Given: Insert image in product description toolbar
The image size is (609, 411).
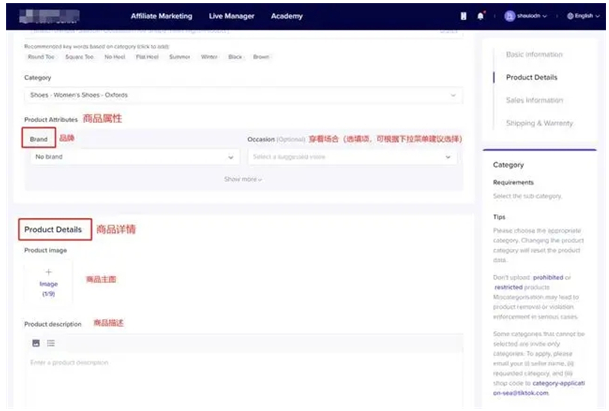Looking at the screenshot, I should point(36,343).
